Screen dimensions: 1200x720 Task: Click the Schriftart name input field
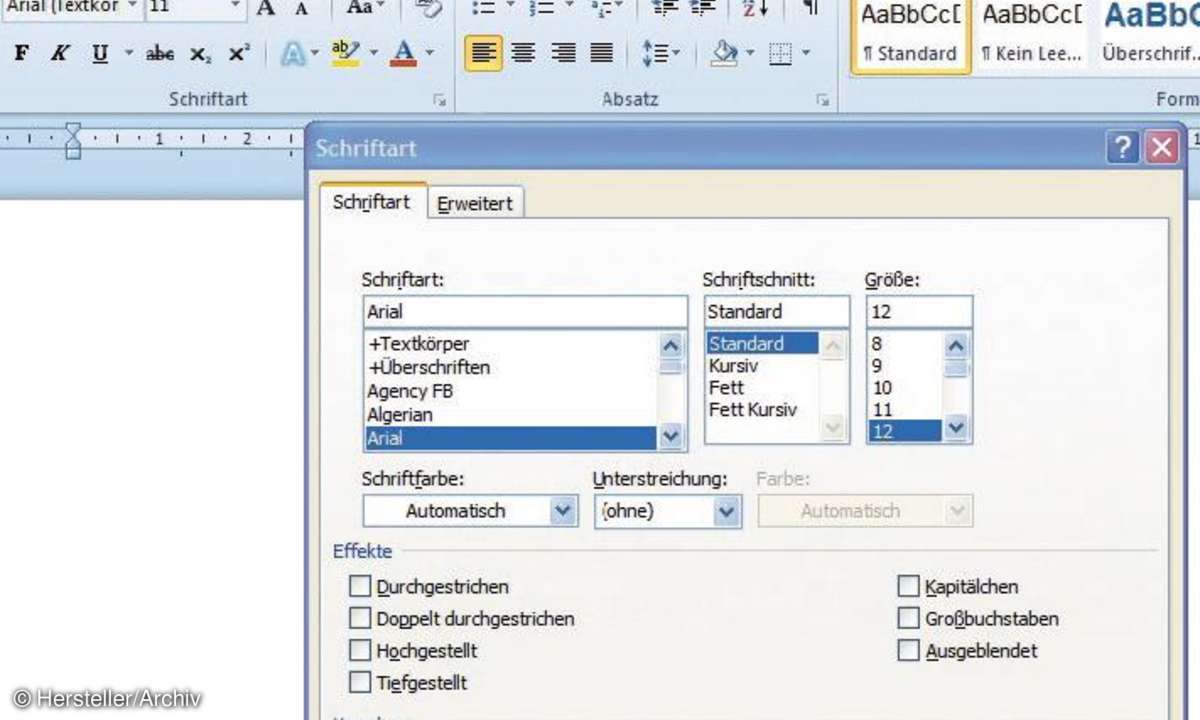[525, 311]
